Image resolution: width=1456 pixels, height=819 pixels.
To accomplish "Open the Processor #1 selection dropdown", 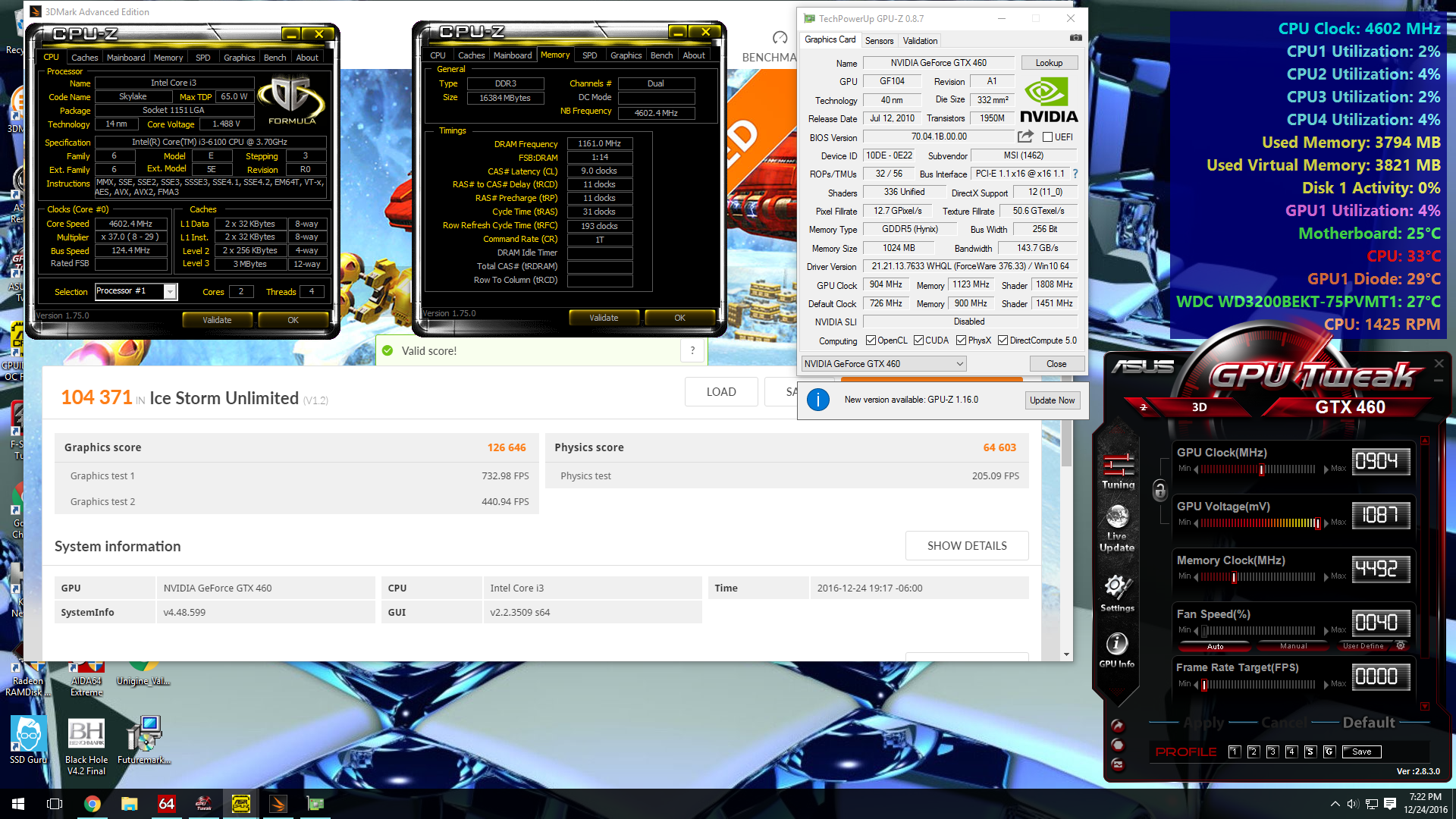I will [x=171, y=291].
